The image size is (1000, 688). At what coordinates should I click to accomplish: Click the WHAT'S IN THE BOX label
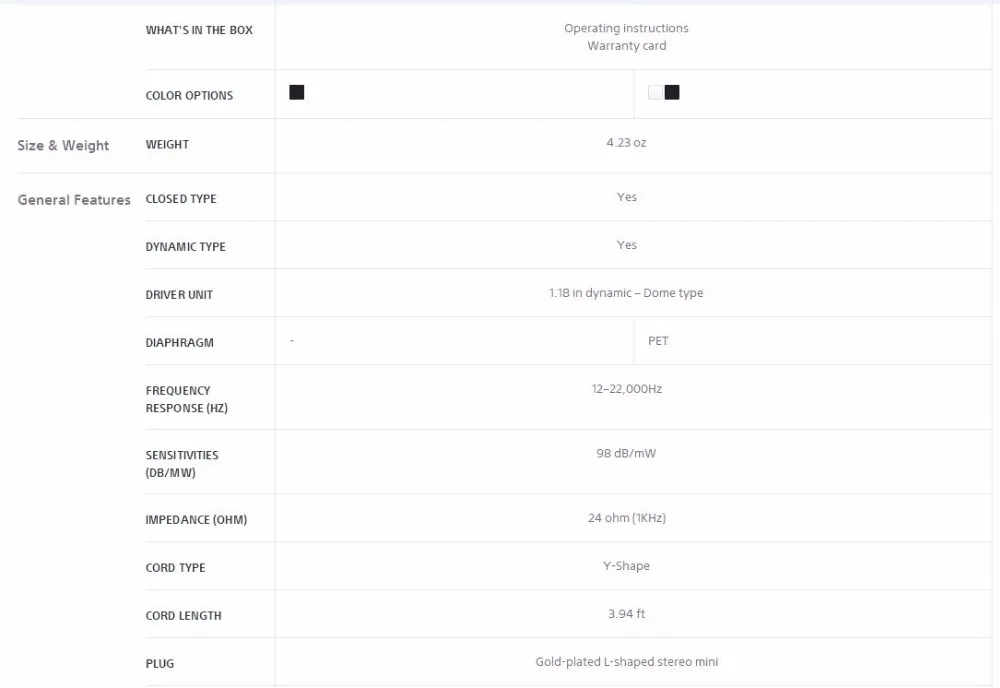click(199, 30)
